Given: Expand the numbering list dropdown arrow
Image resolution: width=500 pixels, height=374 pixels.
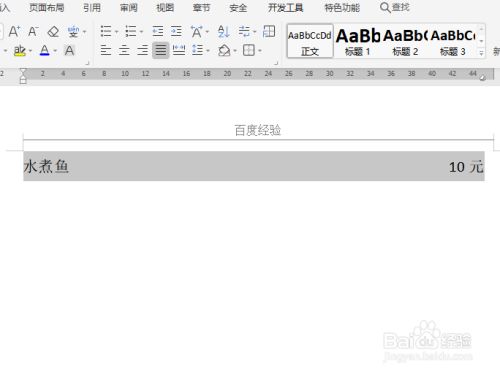Looking at the screenshot, I should (x=141, y=32).
